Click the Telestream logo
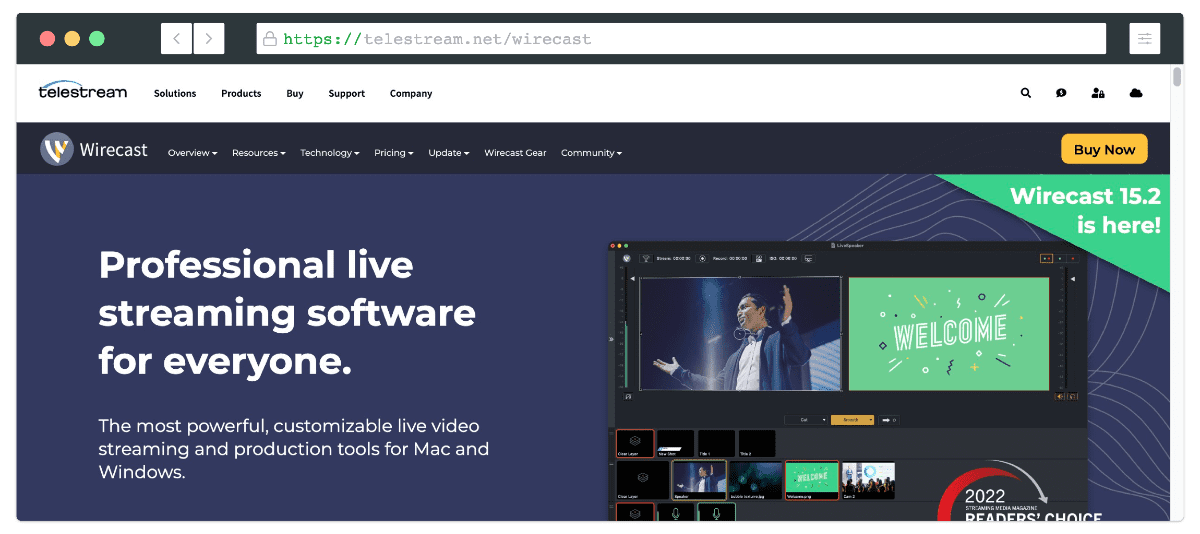 coord(83,91)
